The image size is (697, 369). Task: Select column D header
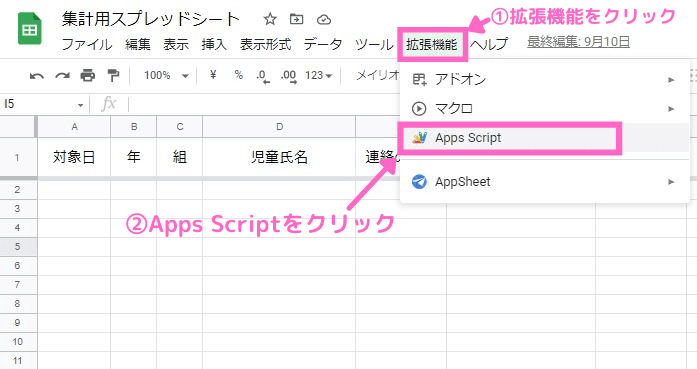(279, 127)
